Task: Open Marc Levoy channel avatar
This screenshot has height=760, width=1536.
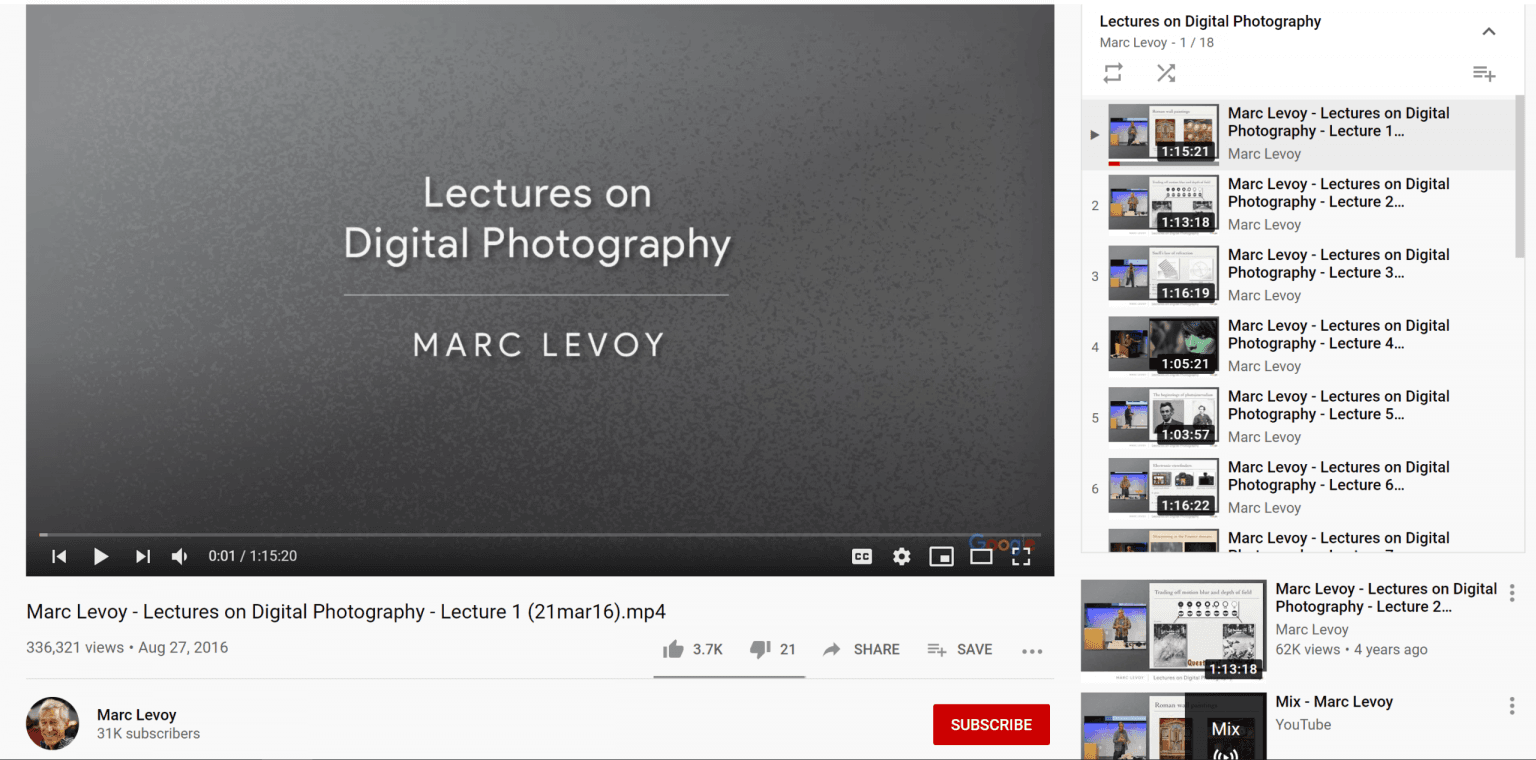Action: click(x=52, y=724)
